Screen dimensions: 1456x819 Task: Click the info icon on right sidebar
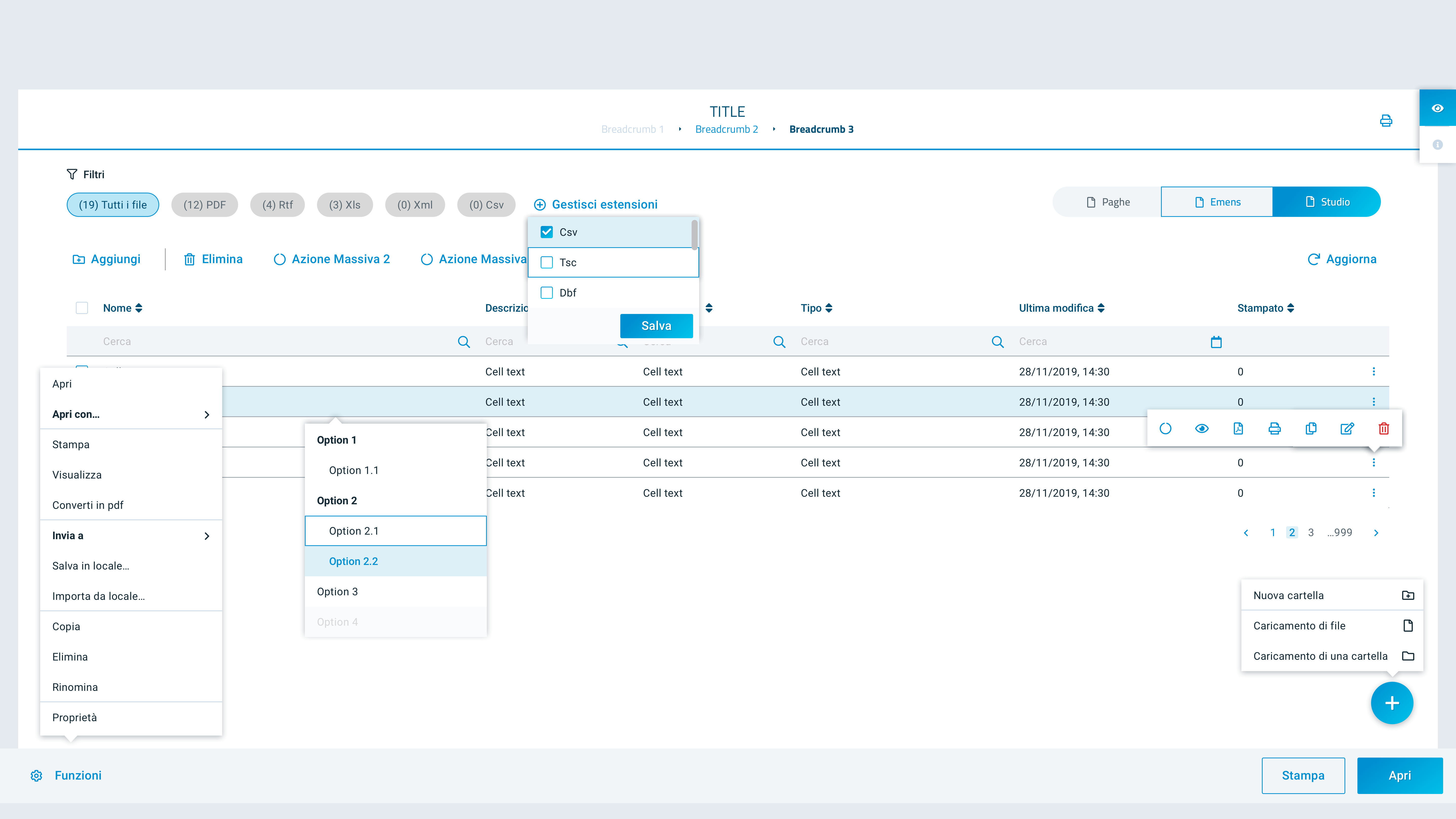1437,145
